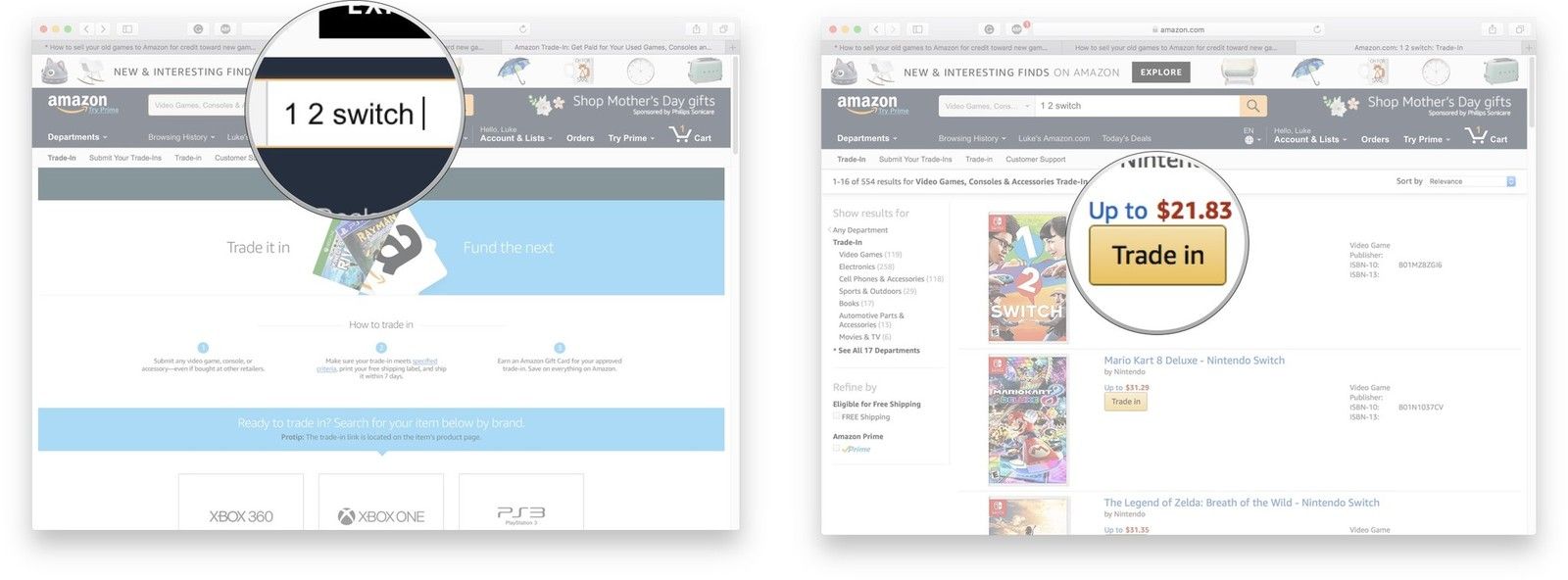Open Submit Your Trade-Ins in right window
1568x580 pixels.
click(915, 159)
